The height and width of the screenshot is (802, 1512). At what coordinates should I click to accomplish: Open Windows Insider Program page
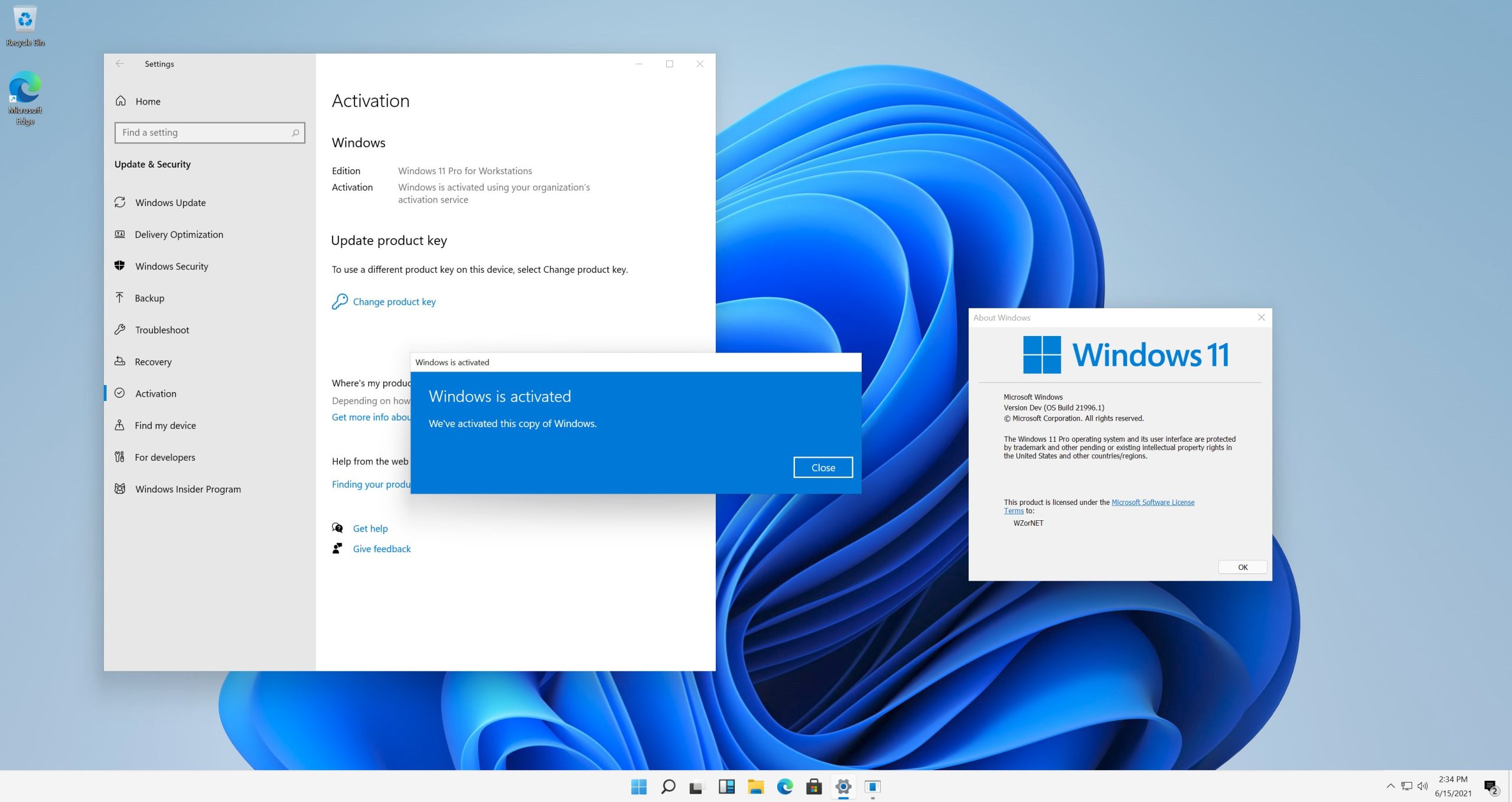point(188,489)
